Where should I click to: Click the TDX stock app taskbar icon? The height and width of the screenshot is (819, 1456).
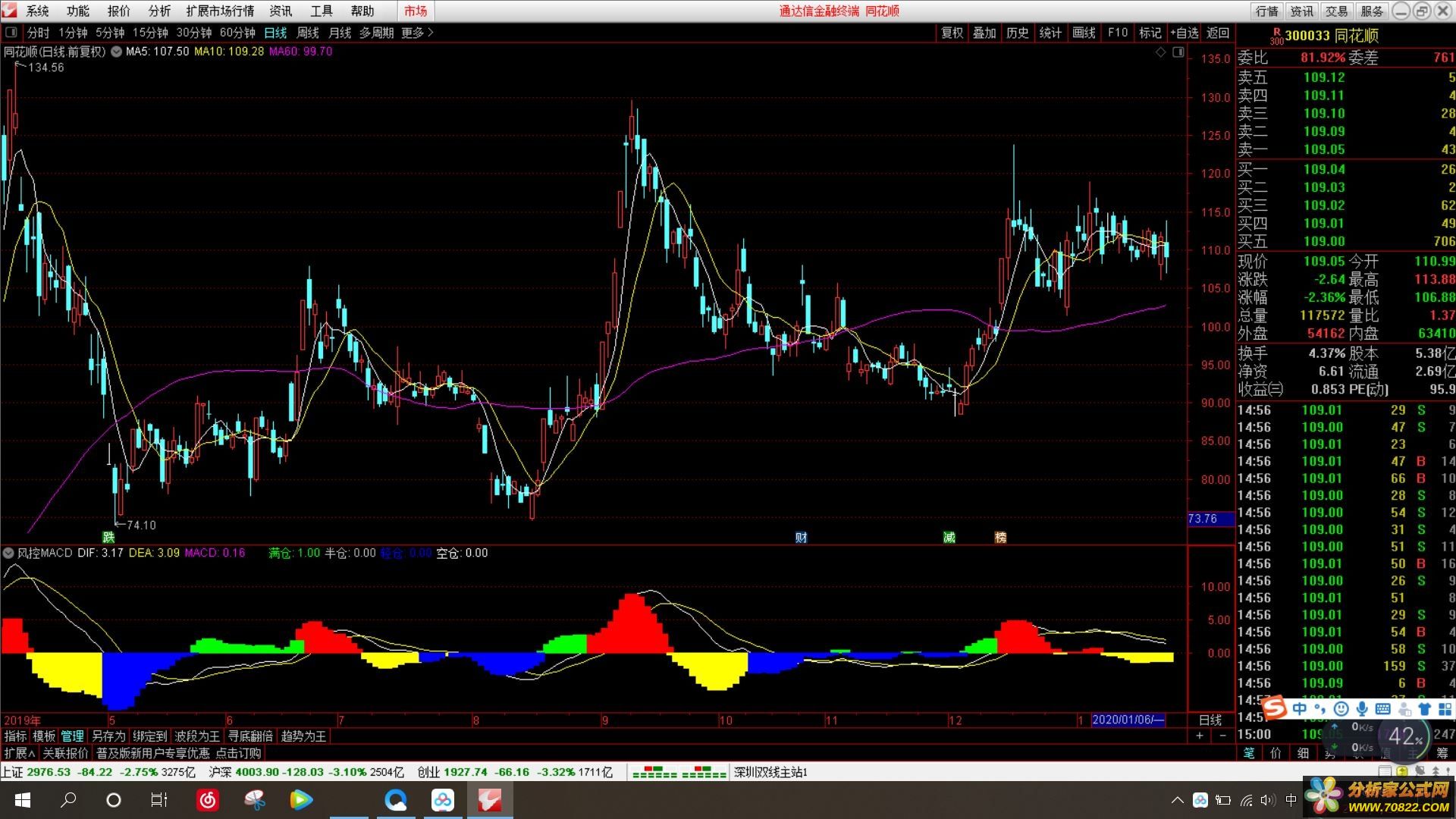490,800
